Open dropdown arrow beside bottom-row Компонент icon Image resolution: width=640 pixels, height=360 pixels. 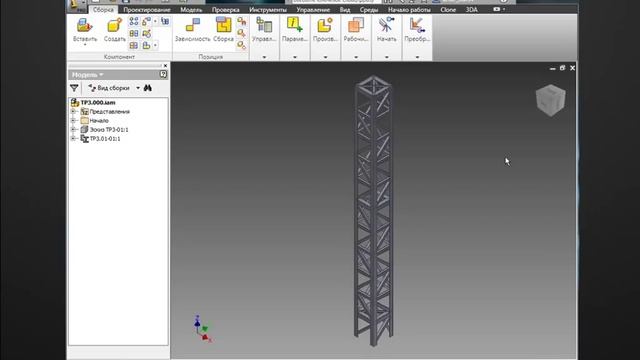(x=155, y=45)
